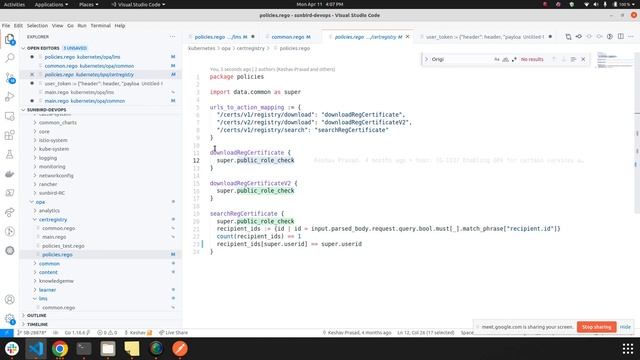
Task: Expand the monitoring folder
Action: (x=52, y=167)
